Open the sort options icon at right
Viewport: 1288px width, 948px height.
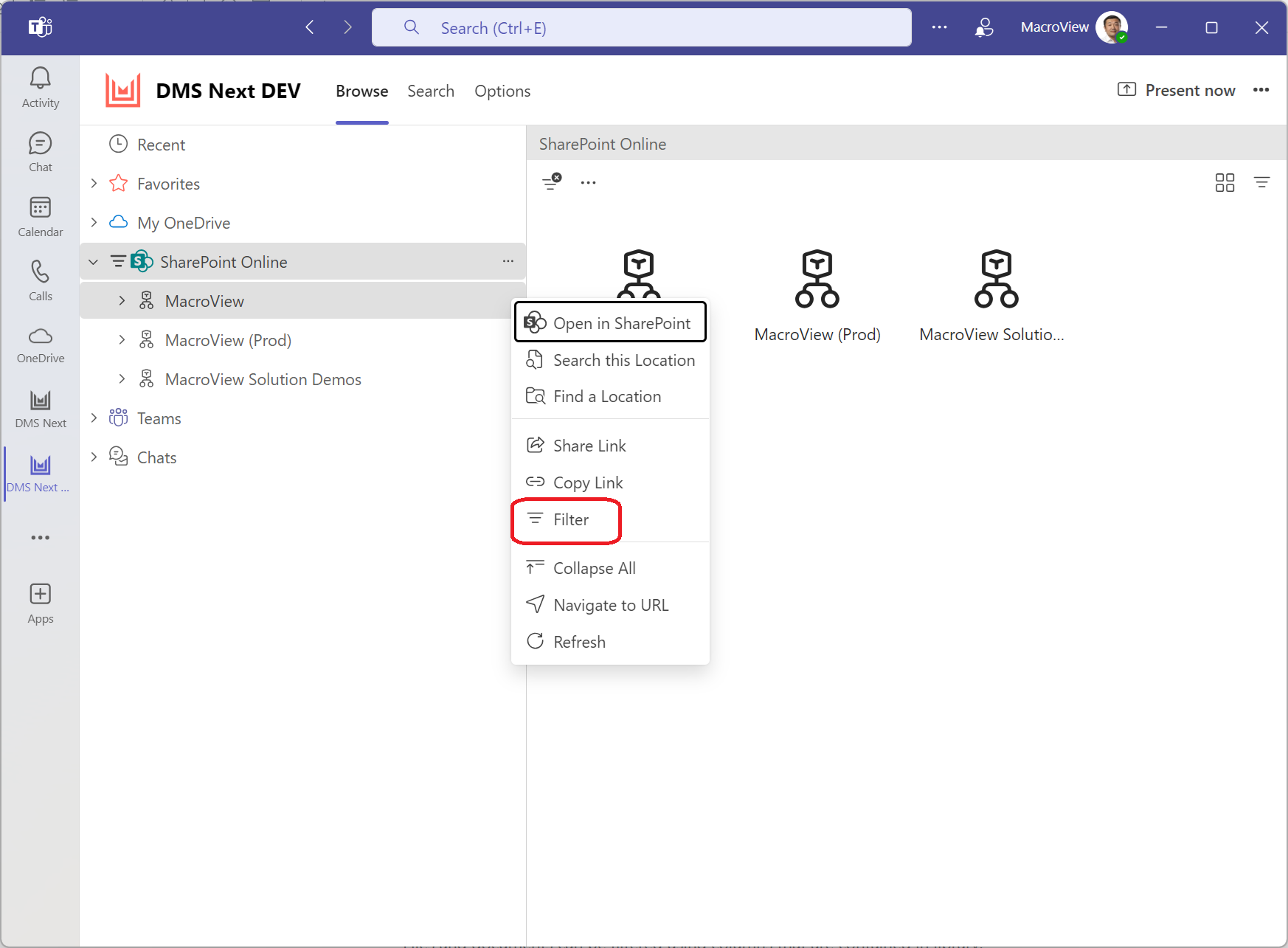[1262, 182]
